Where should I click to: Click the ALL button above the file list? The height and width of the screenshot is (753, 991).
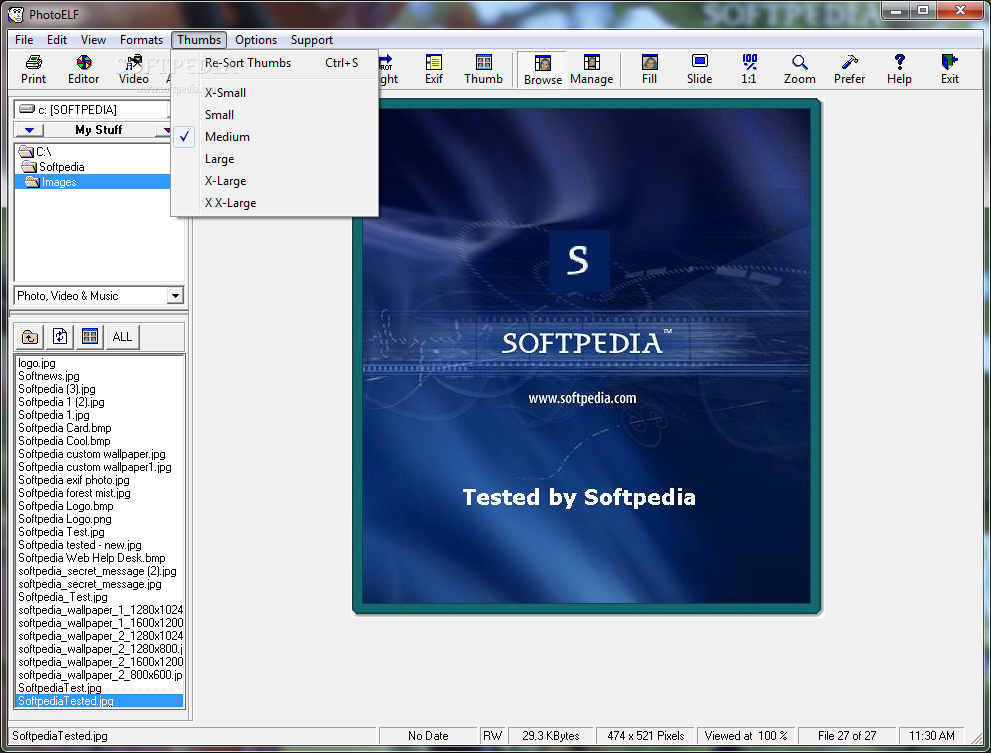pyautogui.click(x=122, y=337)
